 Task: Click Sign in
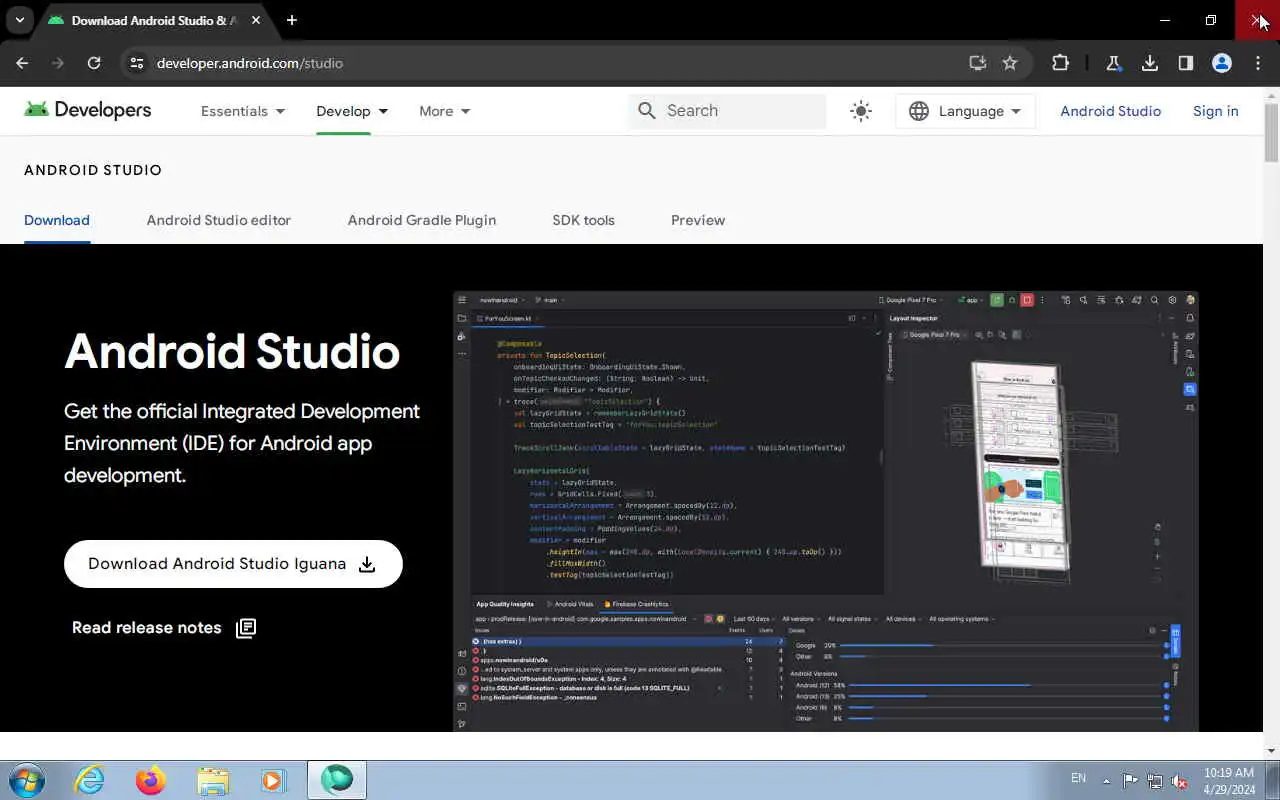tap(1215, 111)
